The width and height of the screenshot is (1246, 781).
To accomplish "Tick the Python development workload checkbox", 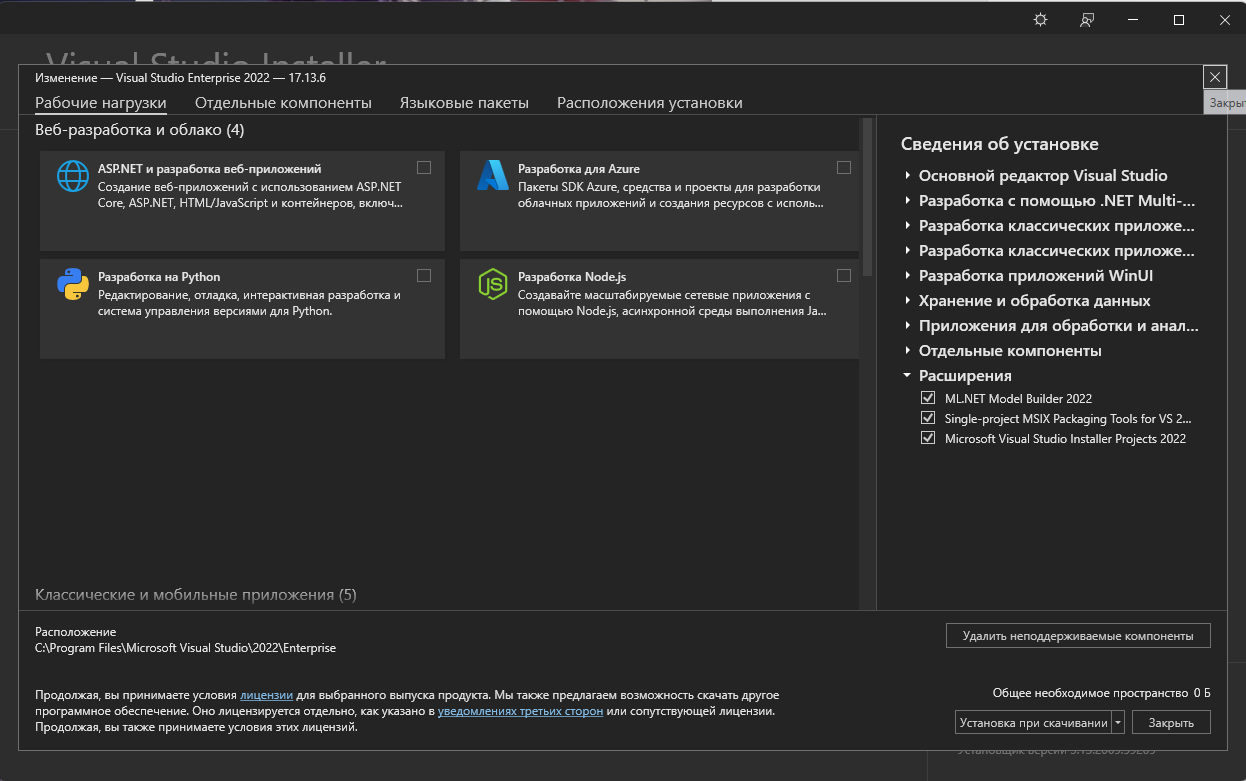I will pos(424,276).
